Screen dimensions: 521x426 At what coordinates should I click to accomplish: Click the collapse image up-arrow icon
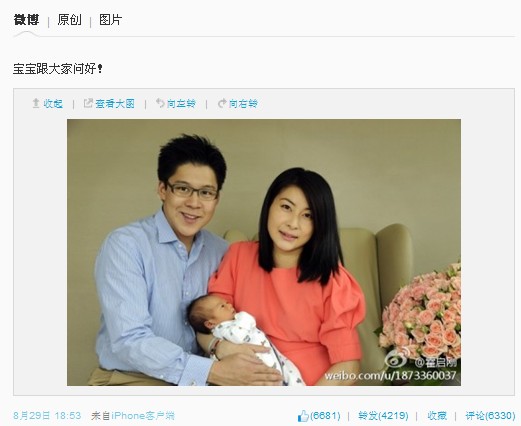pos(36,103)
